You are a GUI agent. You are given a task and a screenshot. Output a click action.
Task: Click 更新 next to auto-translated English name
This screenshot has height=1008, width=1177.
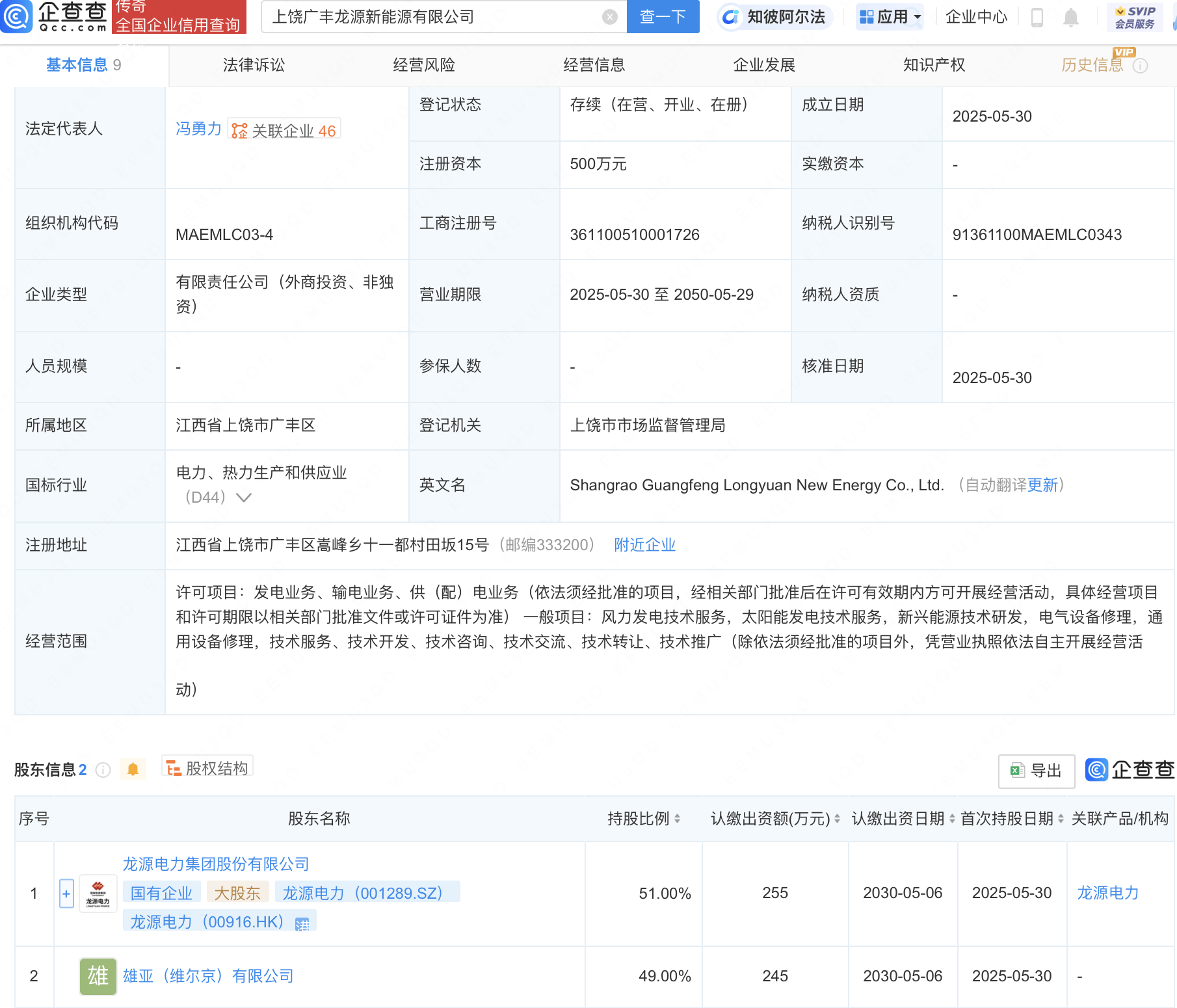click(1043, 485)
